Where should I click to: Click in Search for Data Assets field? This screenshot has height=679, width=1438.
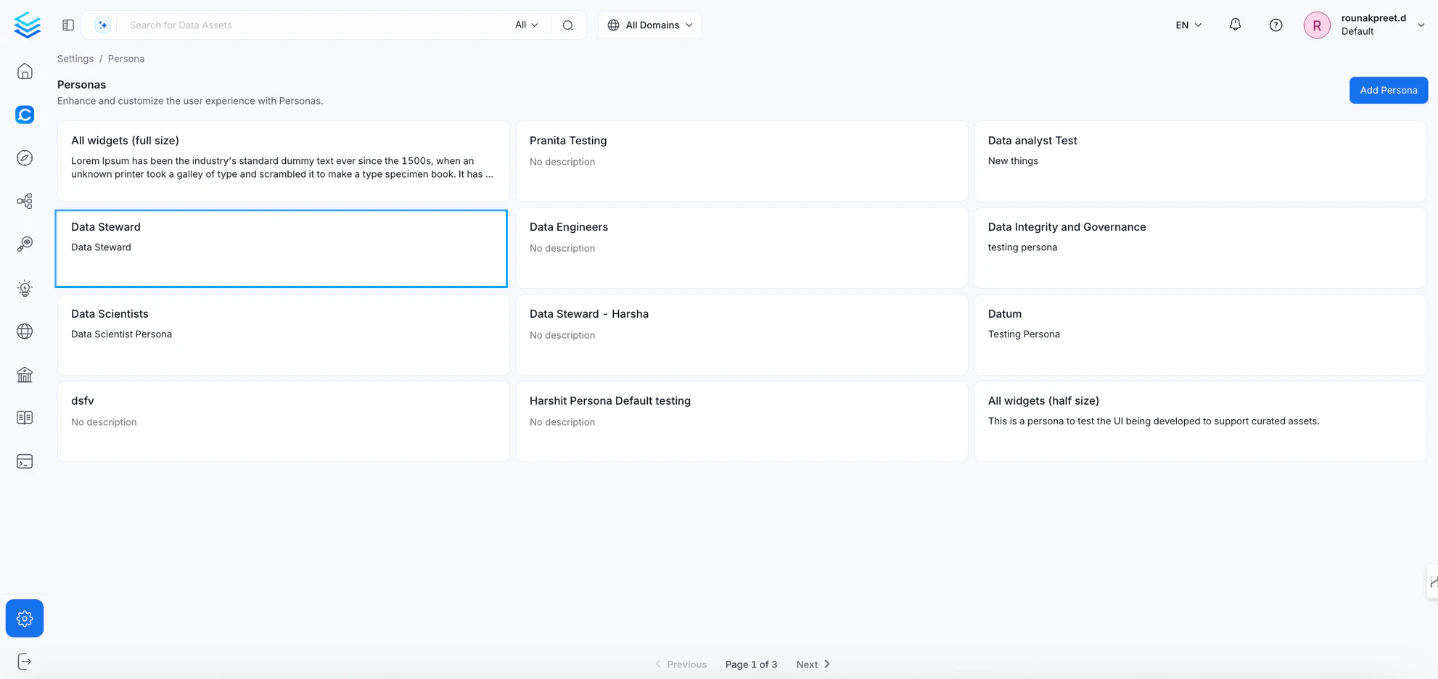(x=315, y=25)
